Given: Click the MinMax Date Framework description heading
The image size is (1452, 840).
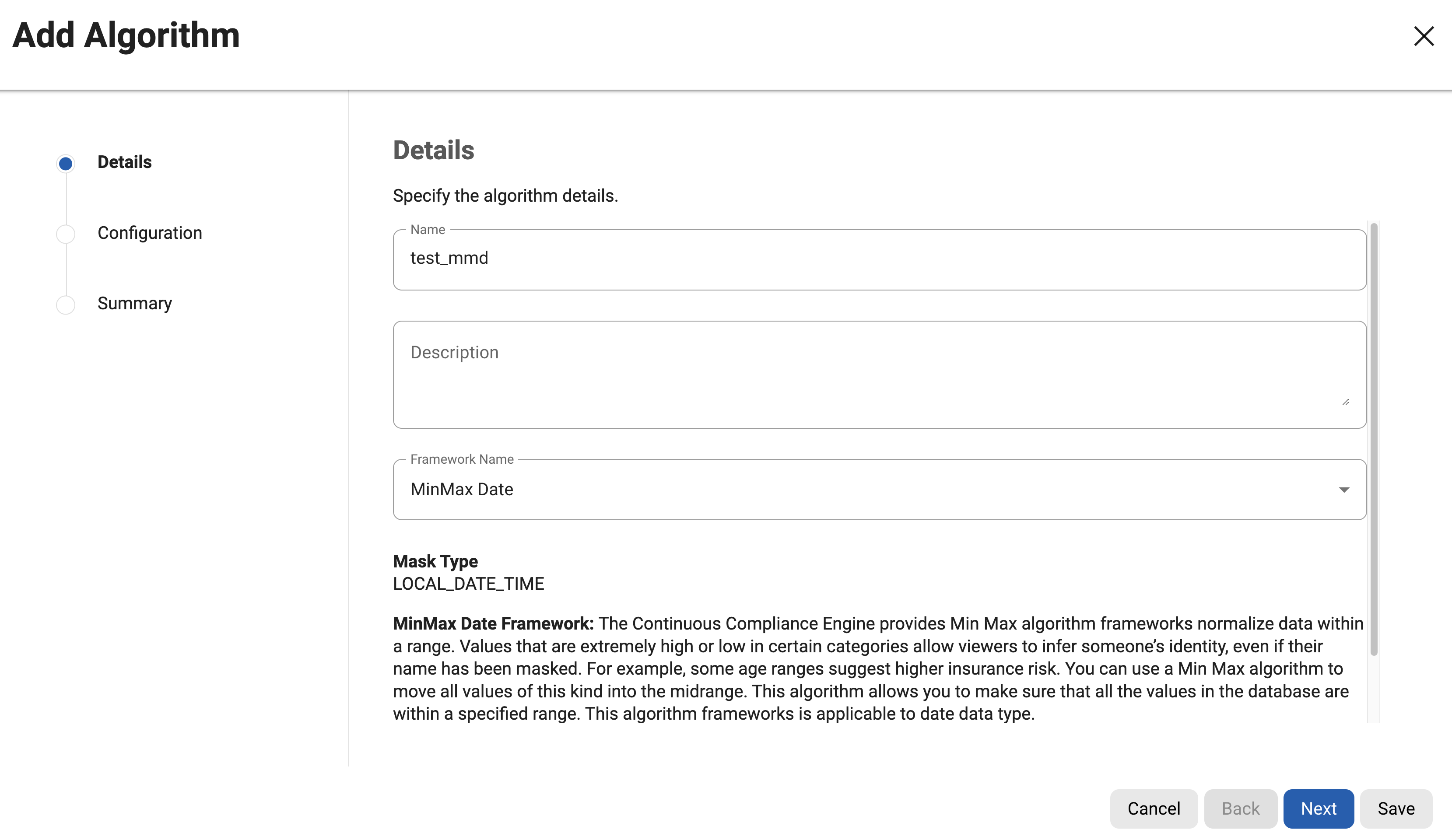Looking at the screenshot, I should tap(493, 623).
